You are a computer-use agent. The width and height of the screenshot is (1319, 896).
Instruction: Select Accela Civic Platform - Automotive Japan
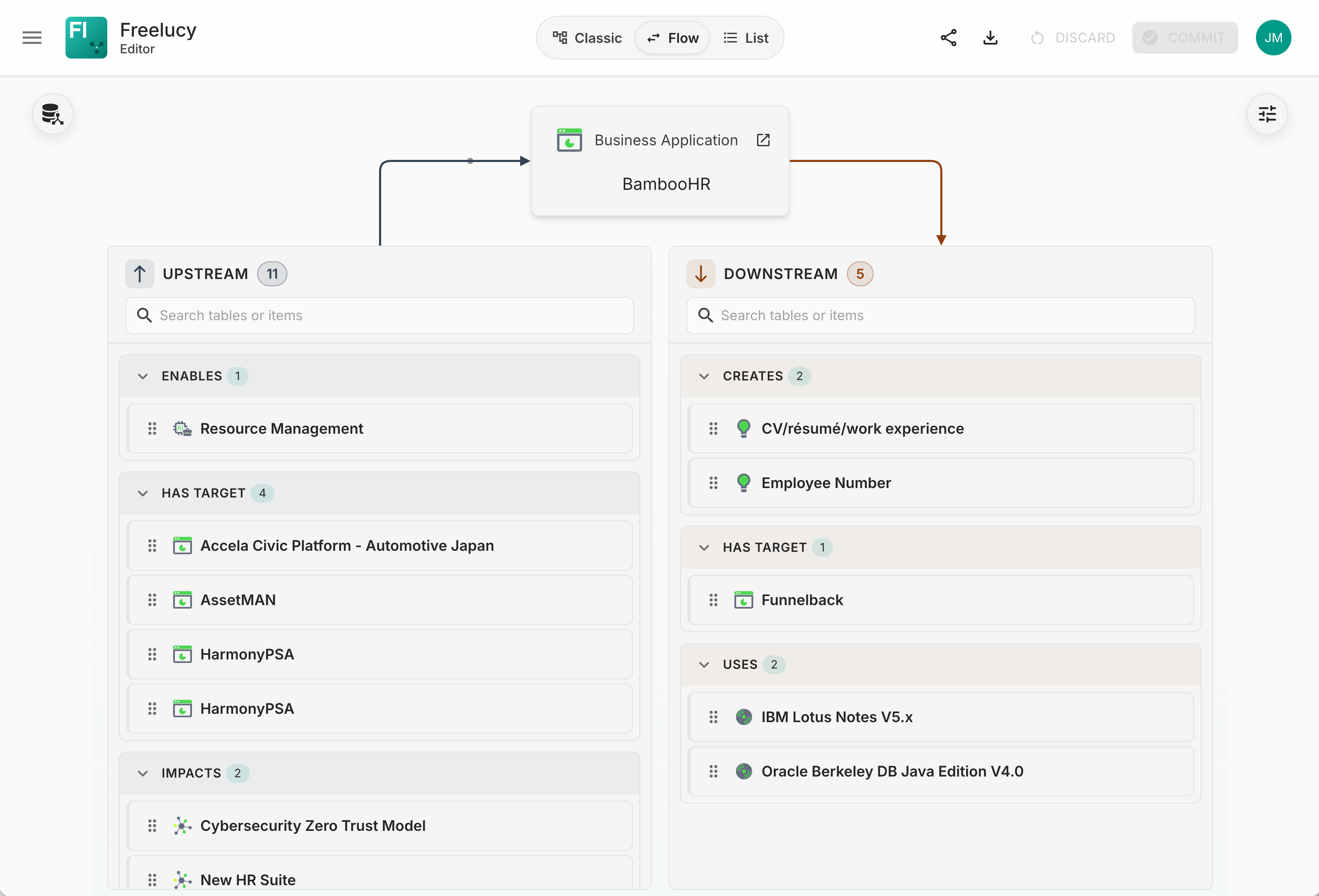pyautogui.click(x=380, y=545)
